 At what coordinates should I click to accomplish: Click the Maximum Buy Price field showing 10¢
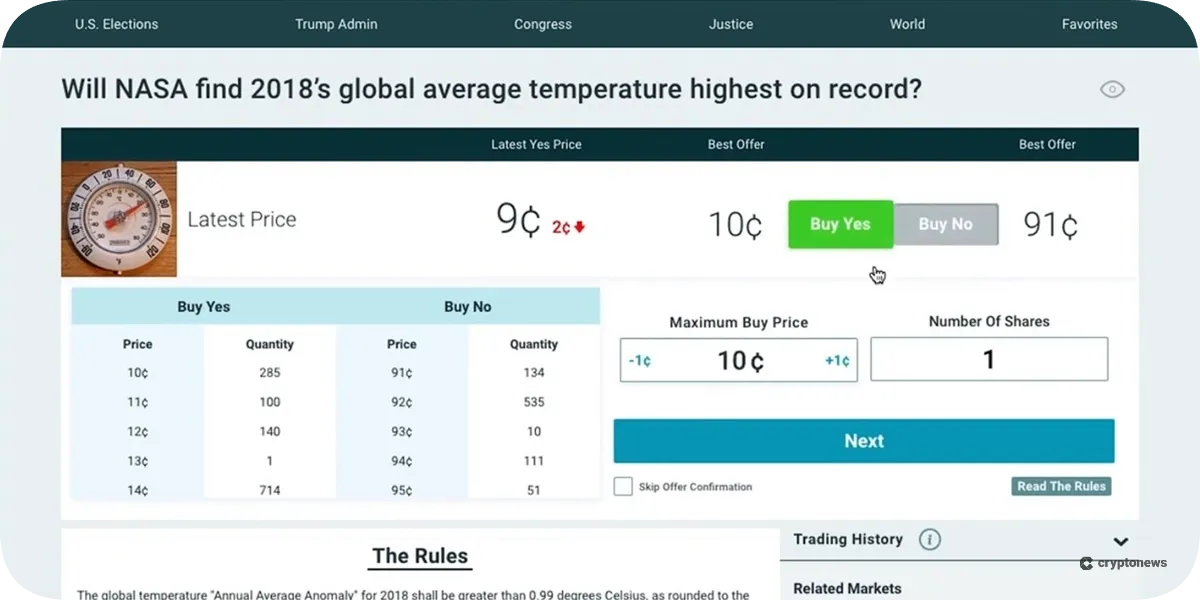(737, 360)
